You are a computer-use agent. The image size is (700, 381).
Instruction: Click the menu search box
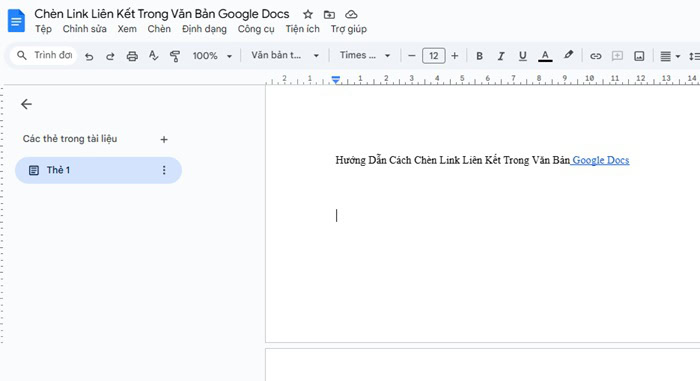click(x=43, y=55)
